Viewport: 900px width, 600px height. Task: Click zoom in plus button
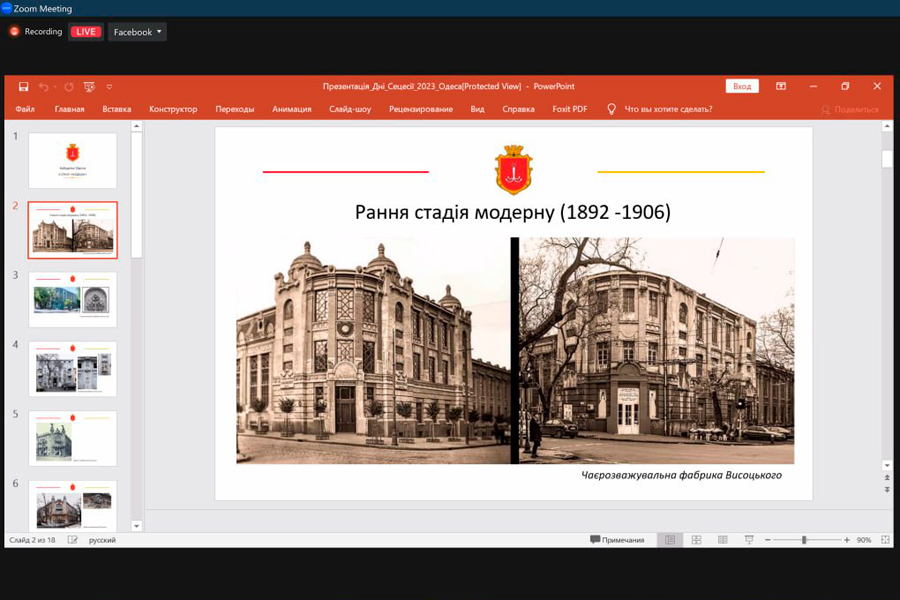(847, 540)
